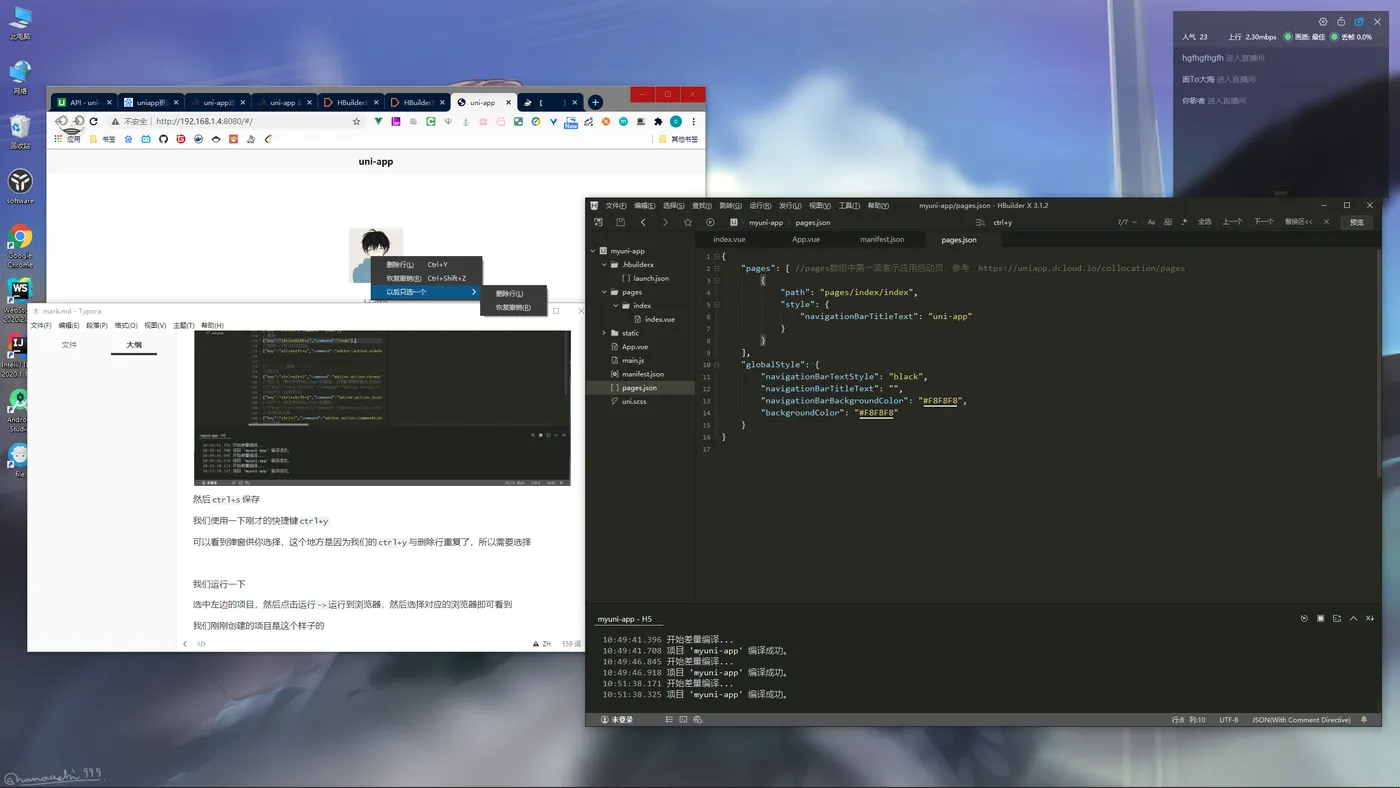Open the 7/7 search results dropdown
Screen dimensions: 1400x788
(1127, 222)
